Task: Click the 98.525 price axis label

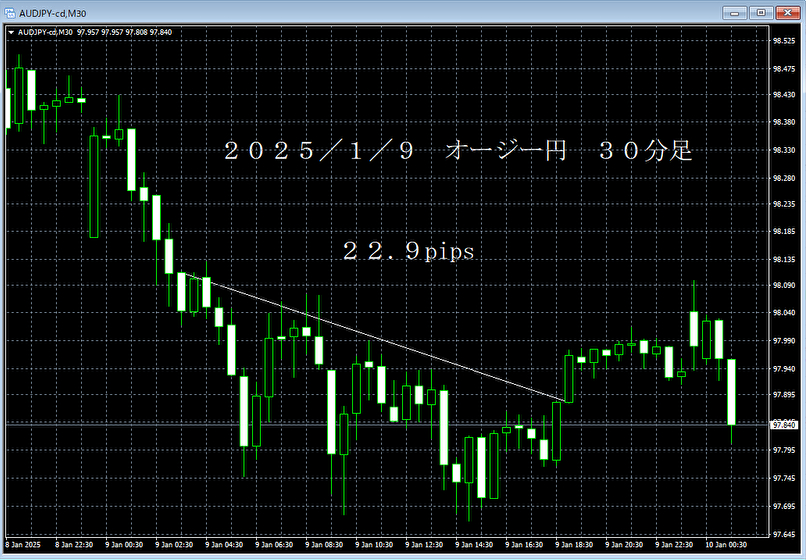Action: tap(783, 41)
